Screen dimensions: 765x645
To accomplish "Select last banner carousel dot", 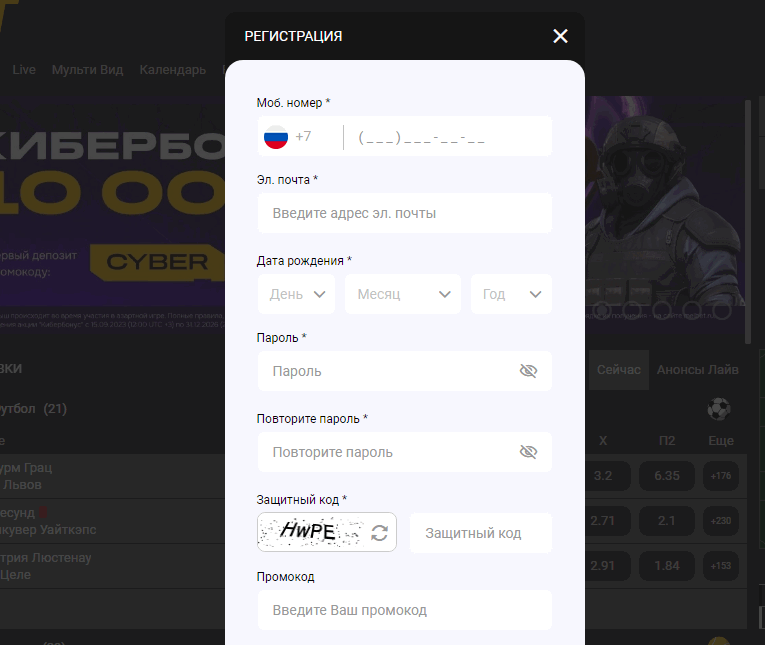I will tap(722, 309).
